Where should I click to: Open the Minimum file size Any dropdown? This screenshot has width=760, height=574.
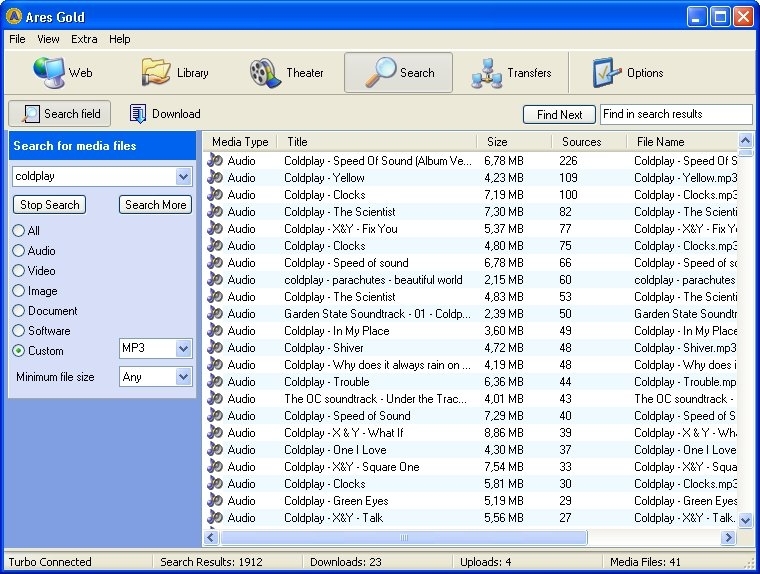[183, 377]
